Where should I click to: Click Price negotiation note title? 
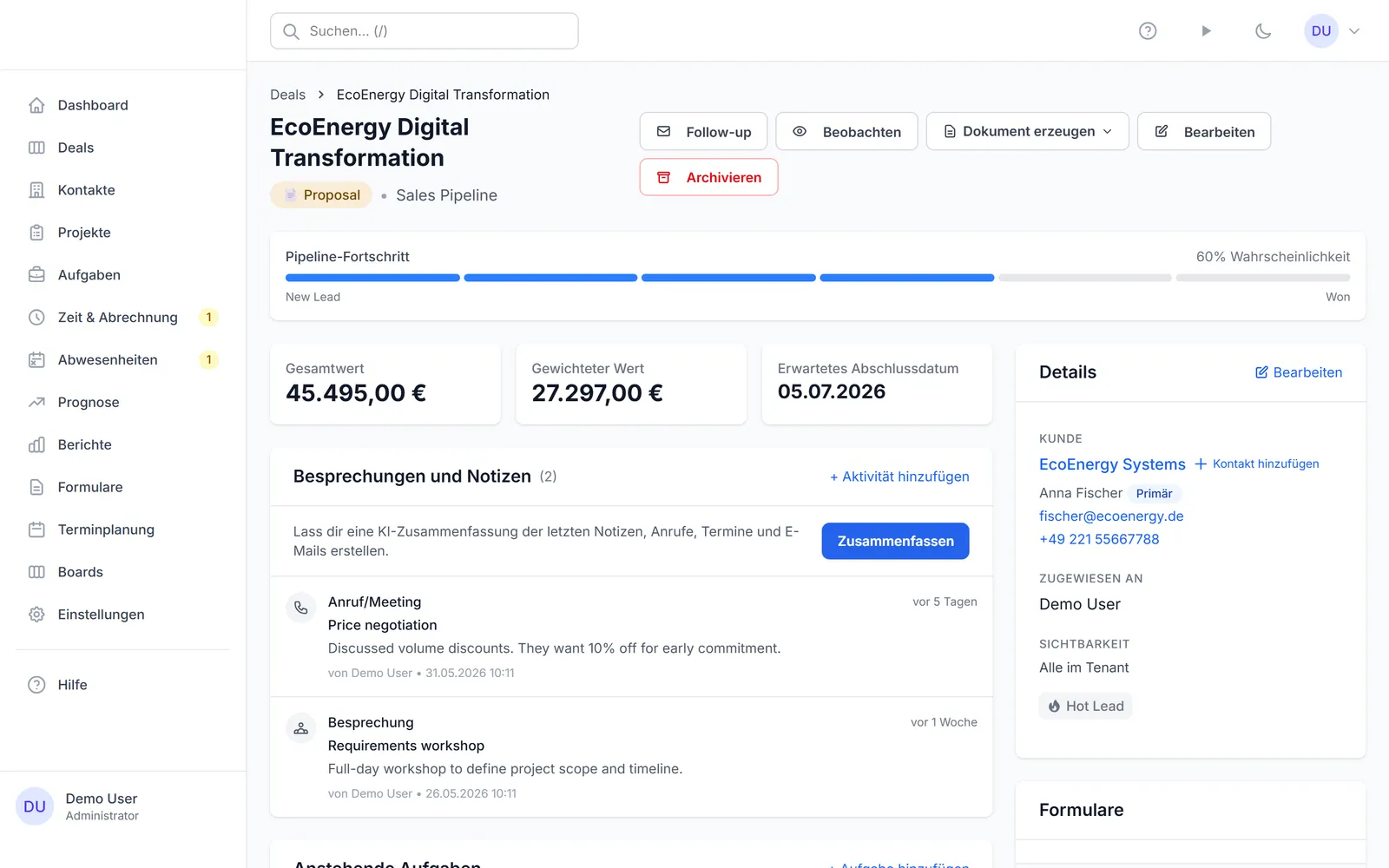[382, 625]
